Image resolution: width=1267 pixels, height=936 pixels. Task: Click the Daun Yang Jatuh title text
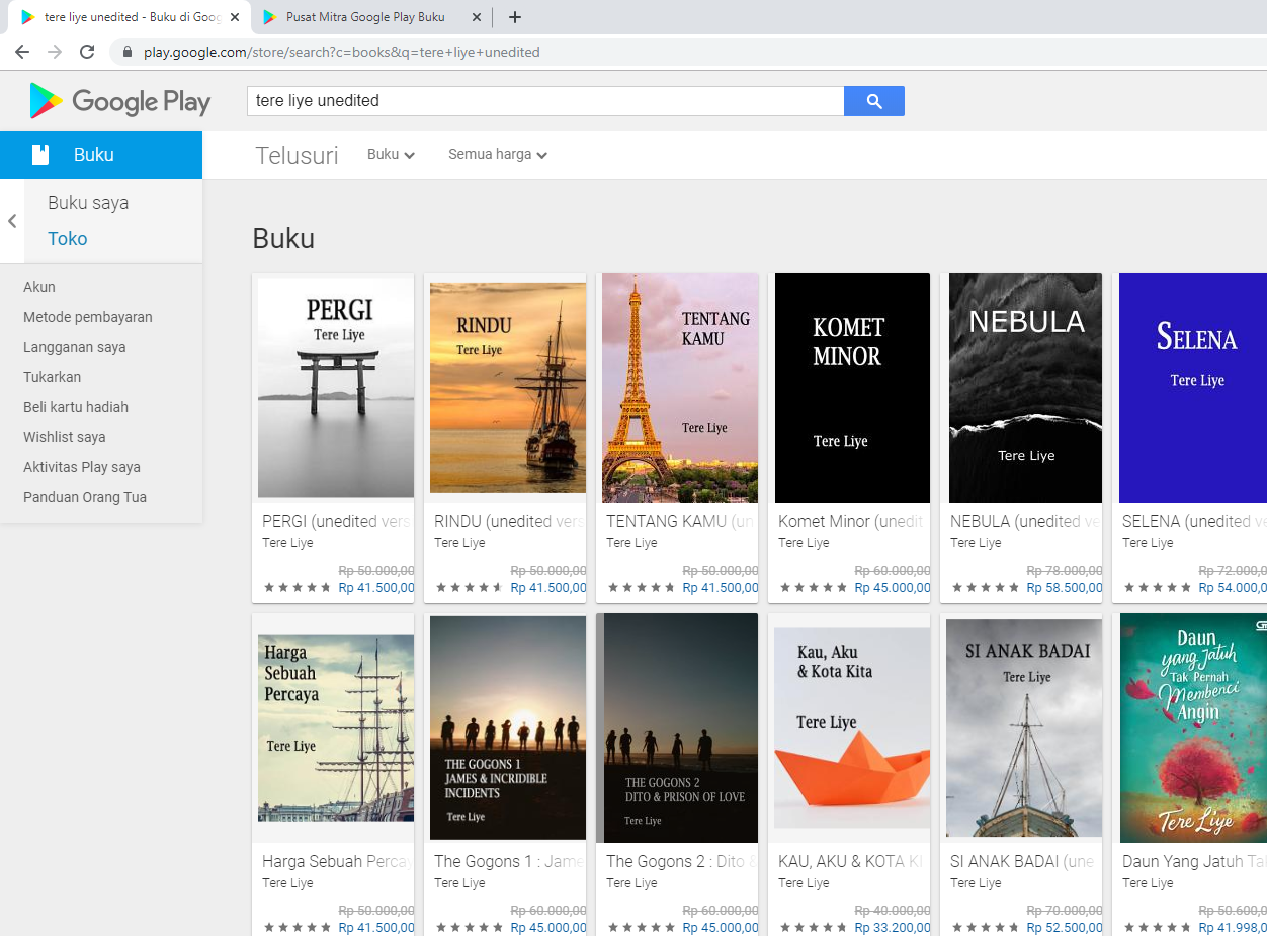[1194, 861]
